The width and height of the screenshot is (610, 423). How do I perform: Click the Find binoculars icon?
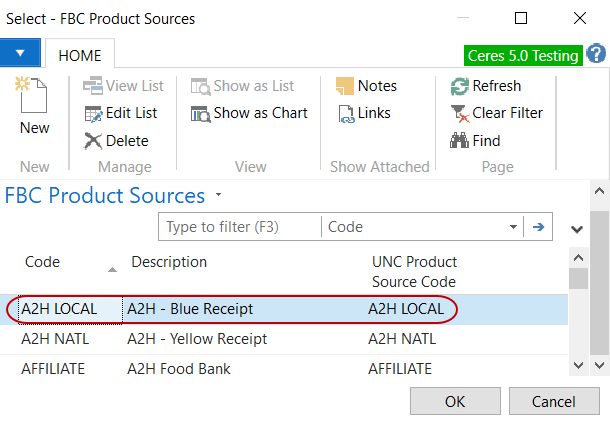(460, 141)
